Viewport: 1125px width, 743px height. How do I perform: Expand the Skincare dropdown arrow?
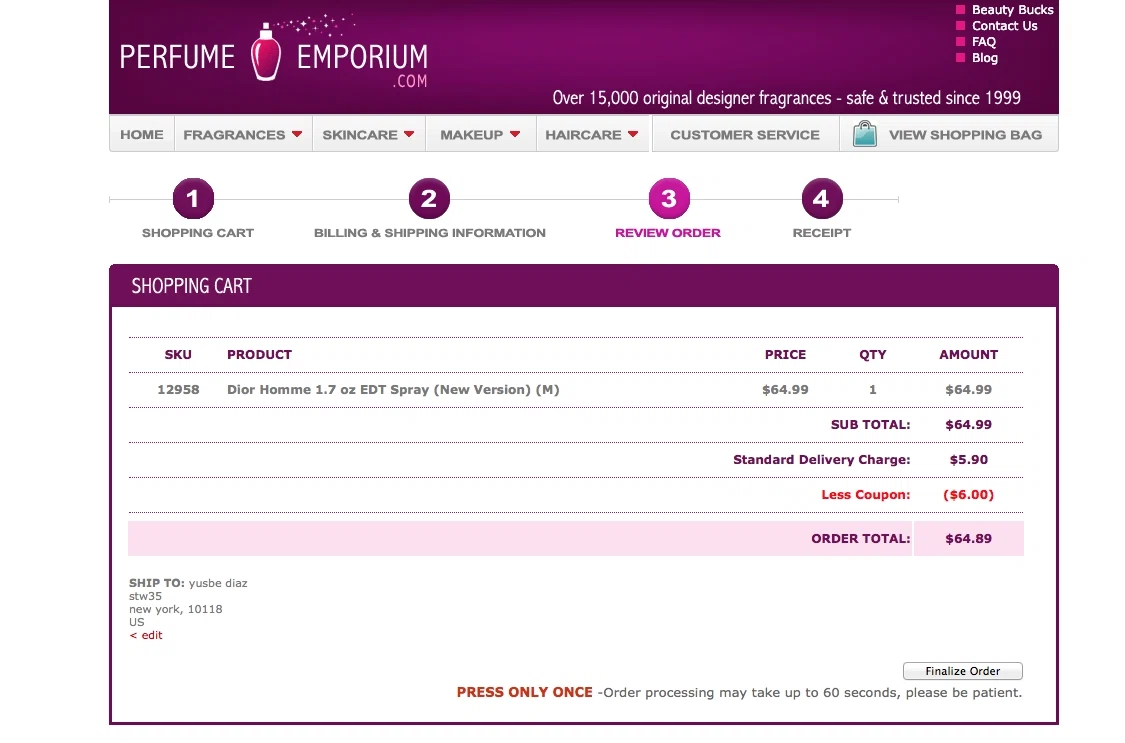409,134
